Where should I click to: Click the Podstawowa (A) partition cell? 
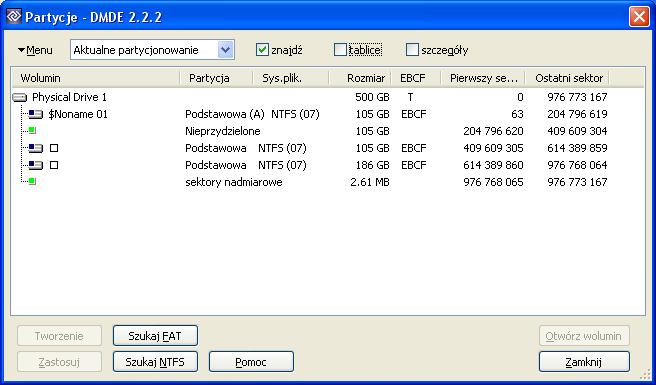pyautogui.click(x=225, y=114)
